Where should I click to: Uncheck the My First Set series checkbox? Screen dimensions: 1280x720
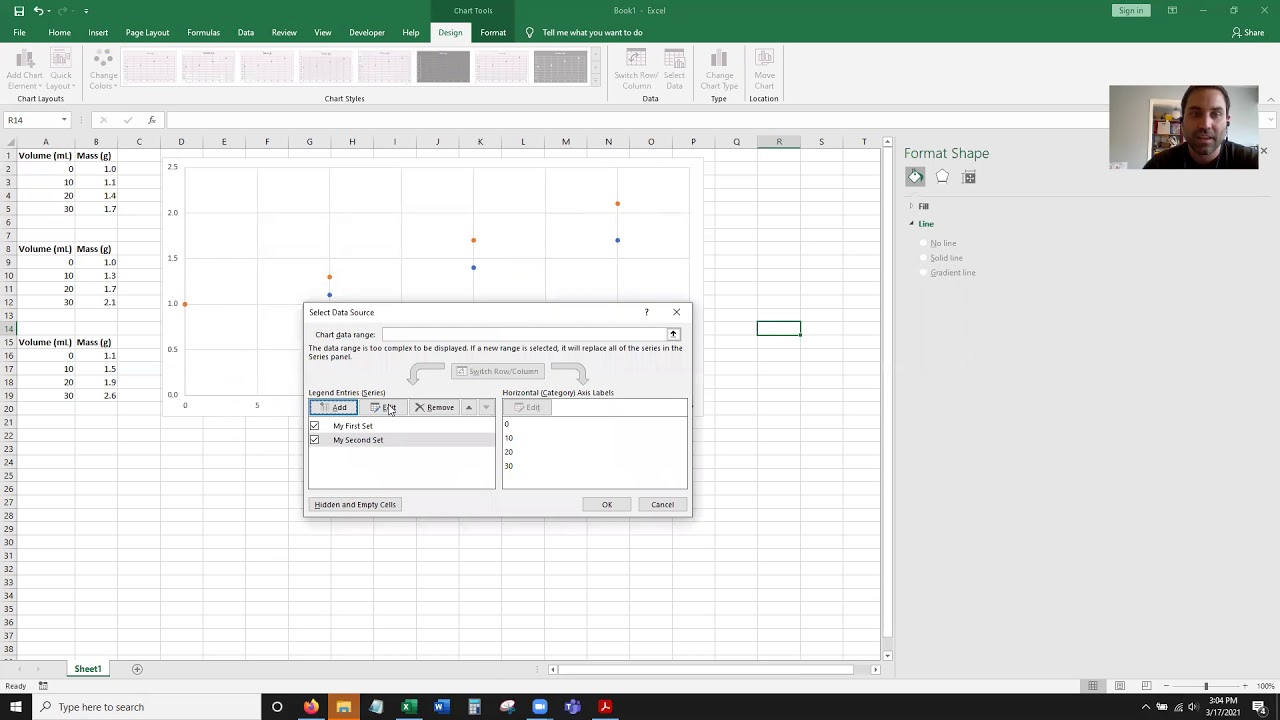[314, 426]
